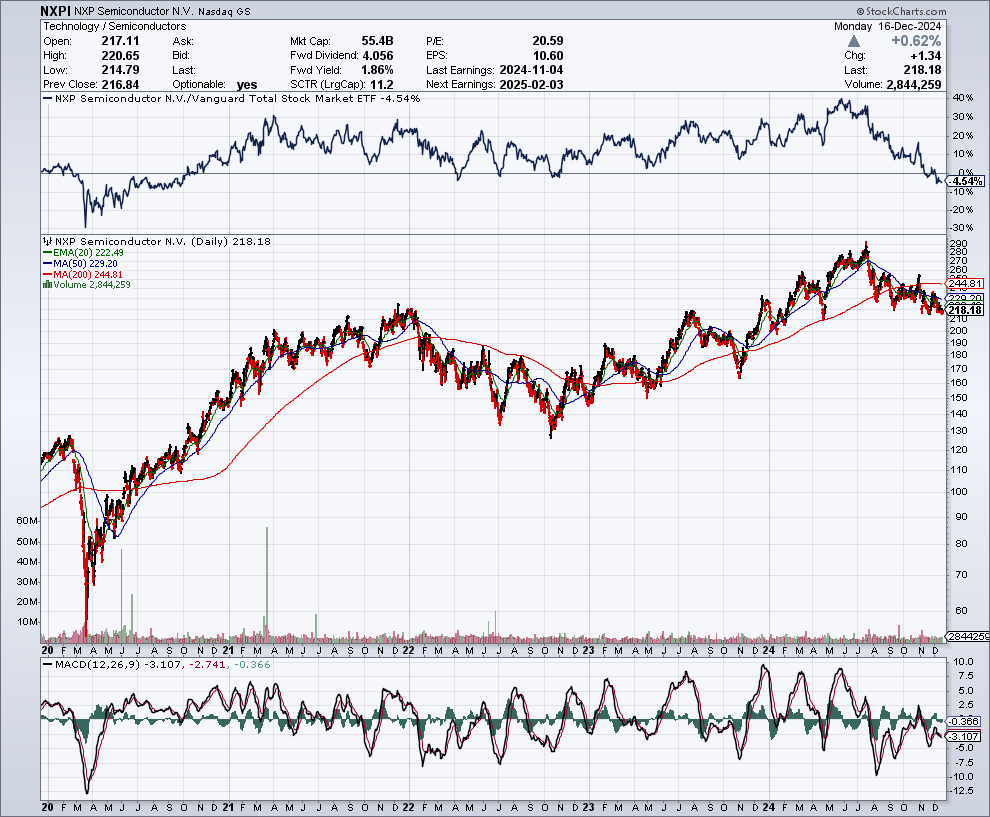Click the gray up-arrow change indicator
This screenshot has height=817, width=990.
tap(854, 41)
